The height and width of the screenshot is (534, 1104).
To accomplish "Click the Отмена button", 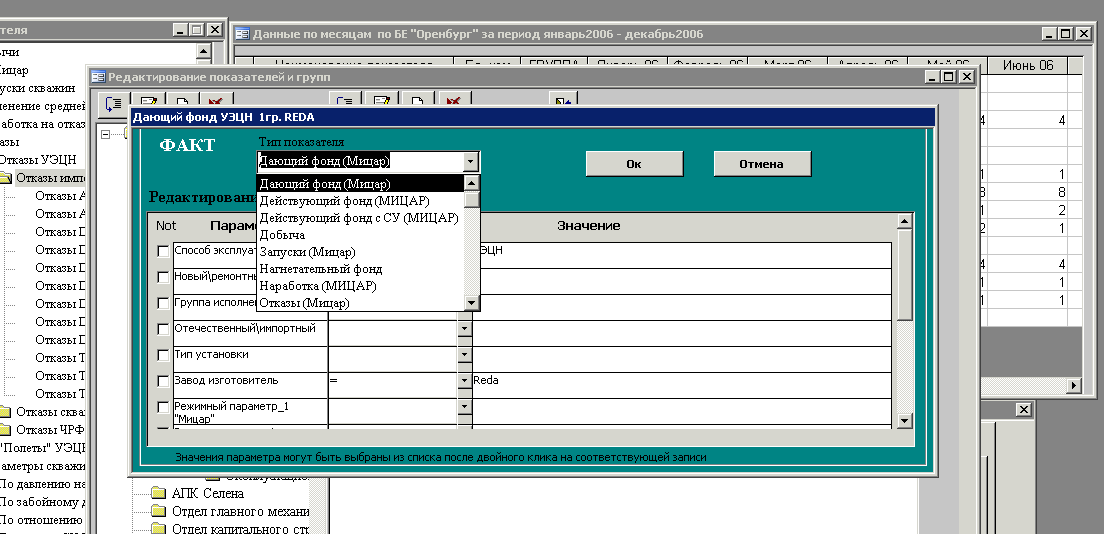I will point(762,163).
